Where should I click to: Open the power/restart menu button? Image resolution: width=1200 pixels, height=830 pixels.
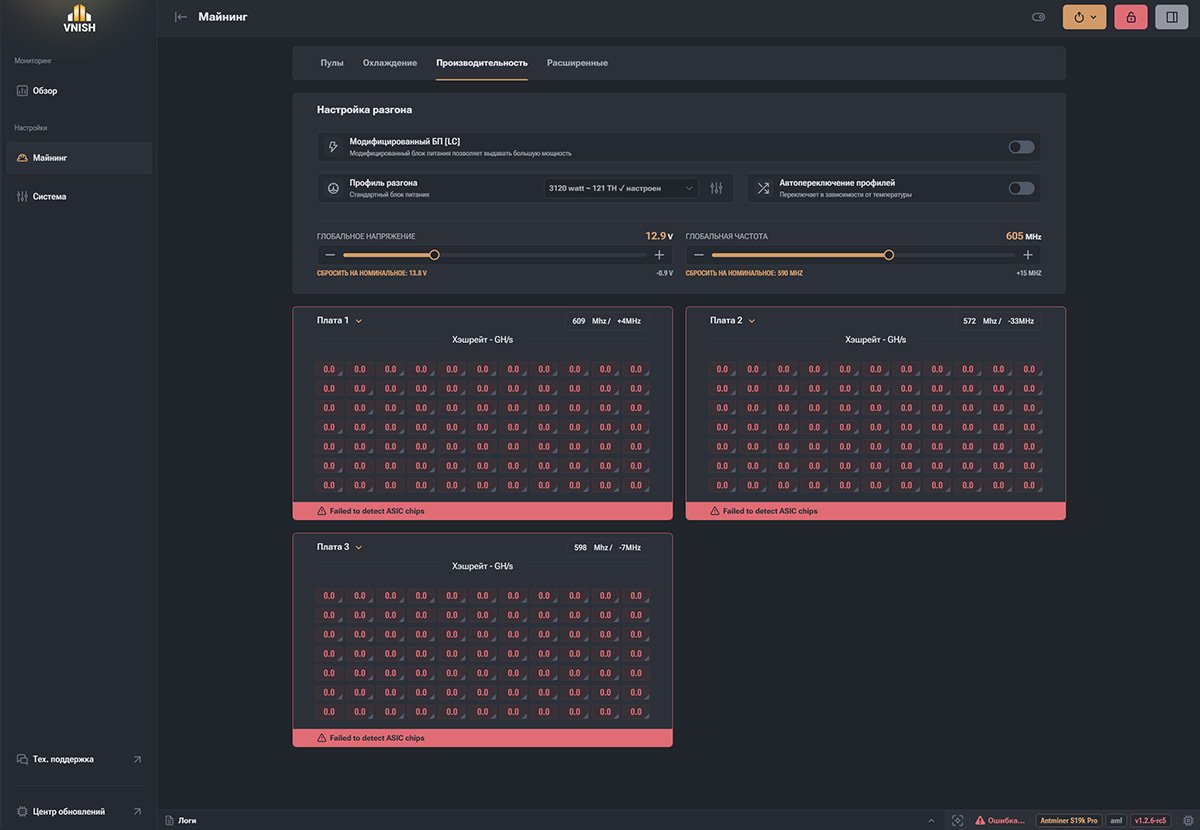[1084, 17]
